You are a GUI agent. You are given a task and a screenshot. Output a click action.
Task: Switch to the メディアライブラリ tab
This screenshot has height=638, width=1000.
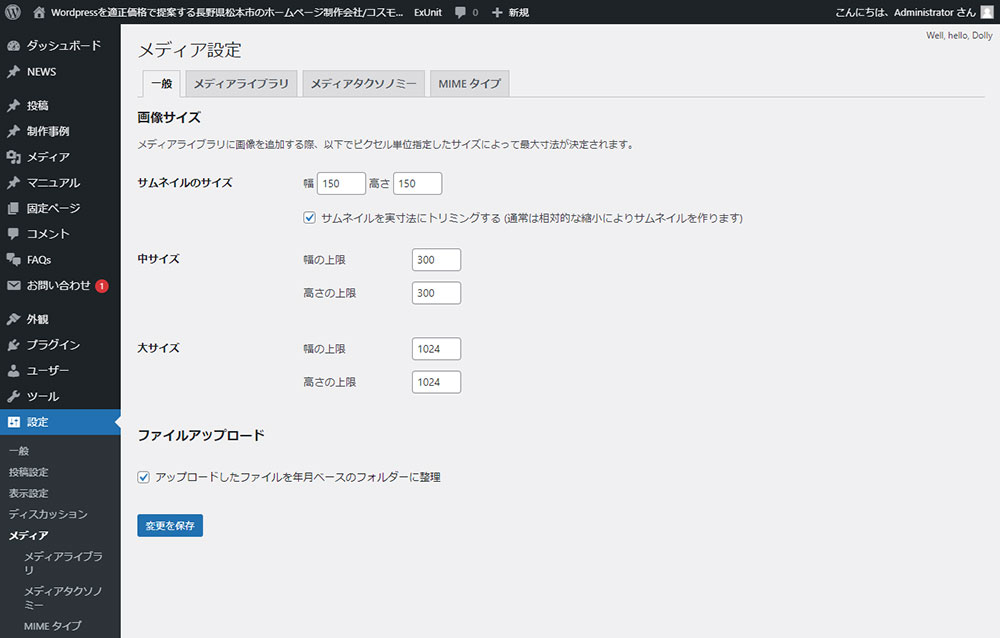241,84
